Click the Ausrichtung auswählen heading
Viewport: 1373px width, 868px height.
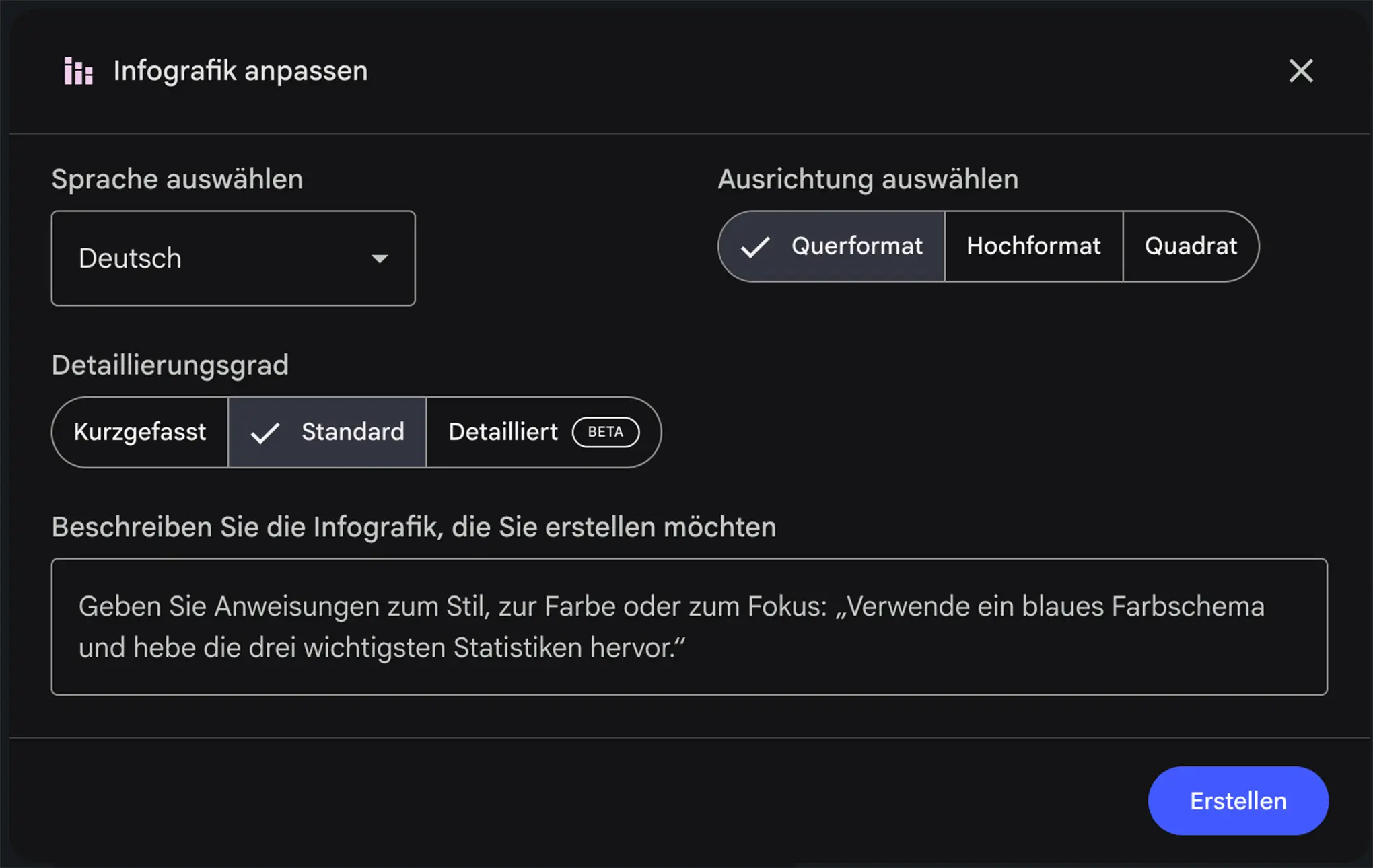(x=868, y=180)
